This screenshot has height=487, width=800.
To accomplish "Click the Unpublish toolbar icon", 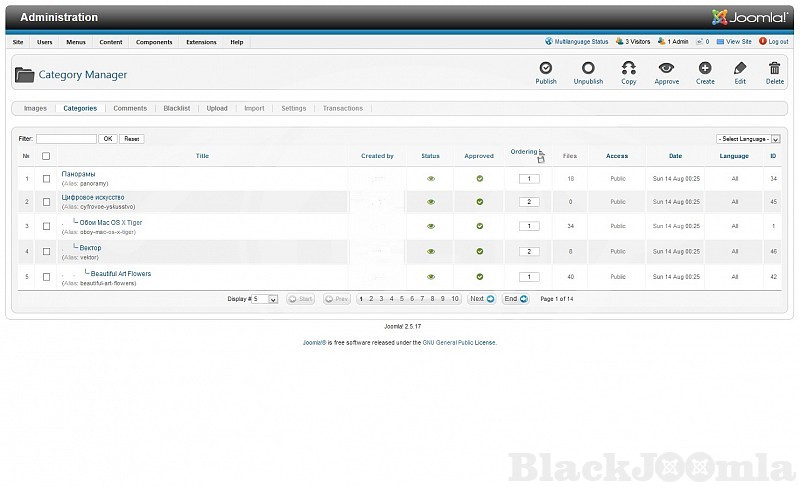I will coord(588,69).
